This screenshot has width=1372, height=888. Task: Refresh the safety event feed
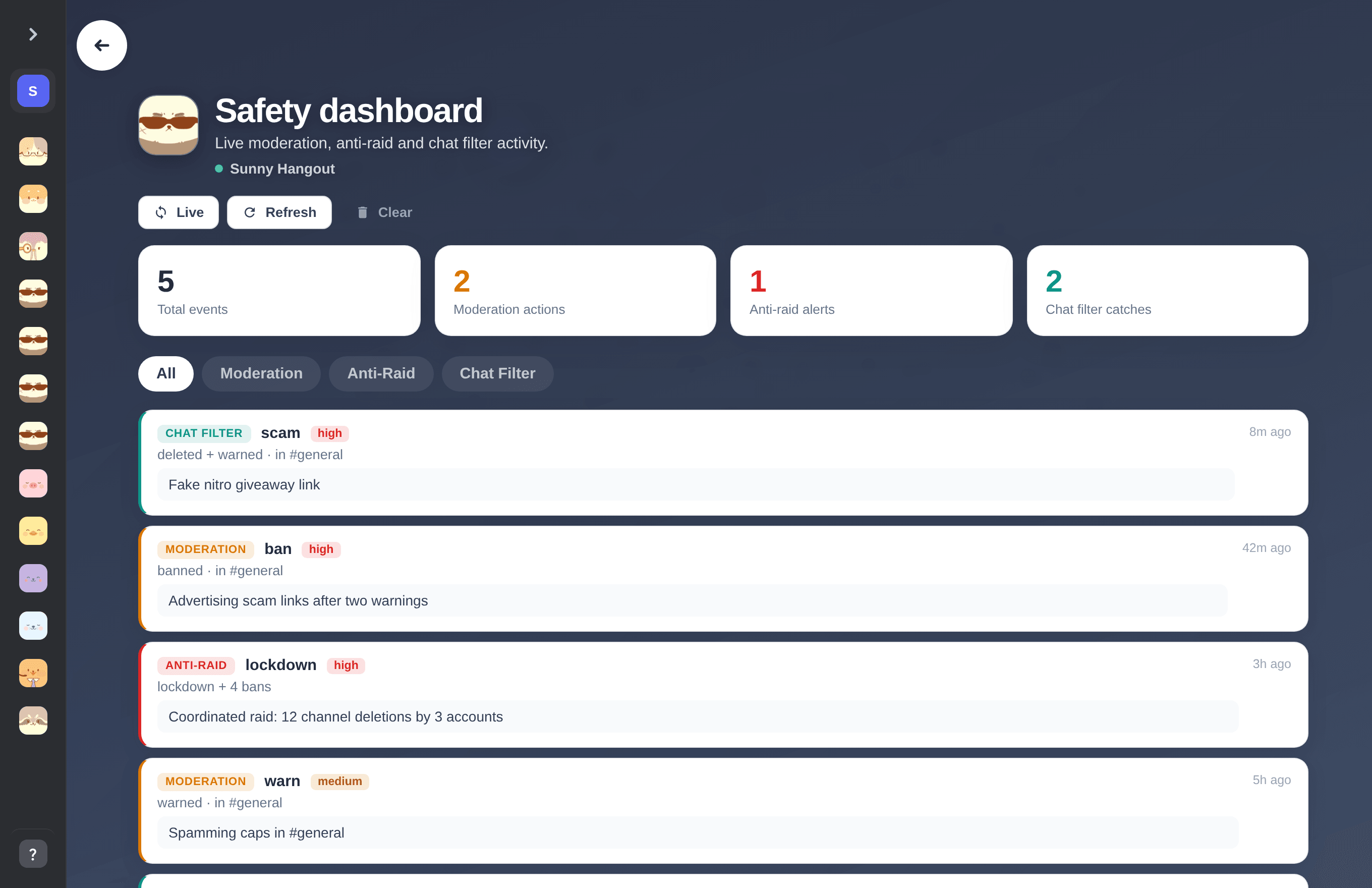[x=279, y=212]
